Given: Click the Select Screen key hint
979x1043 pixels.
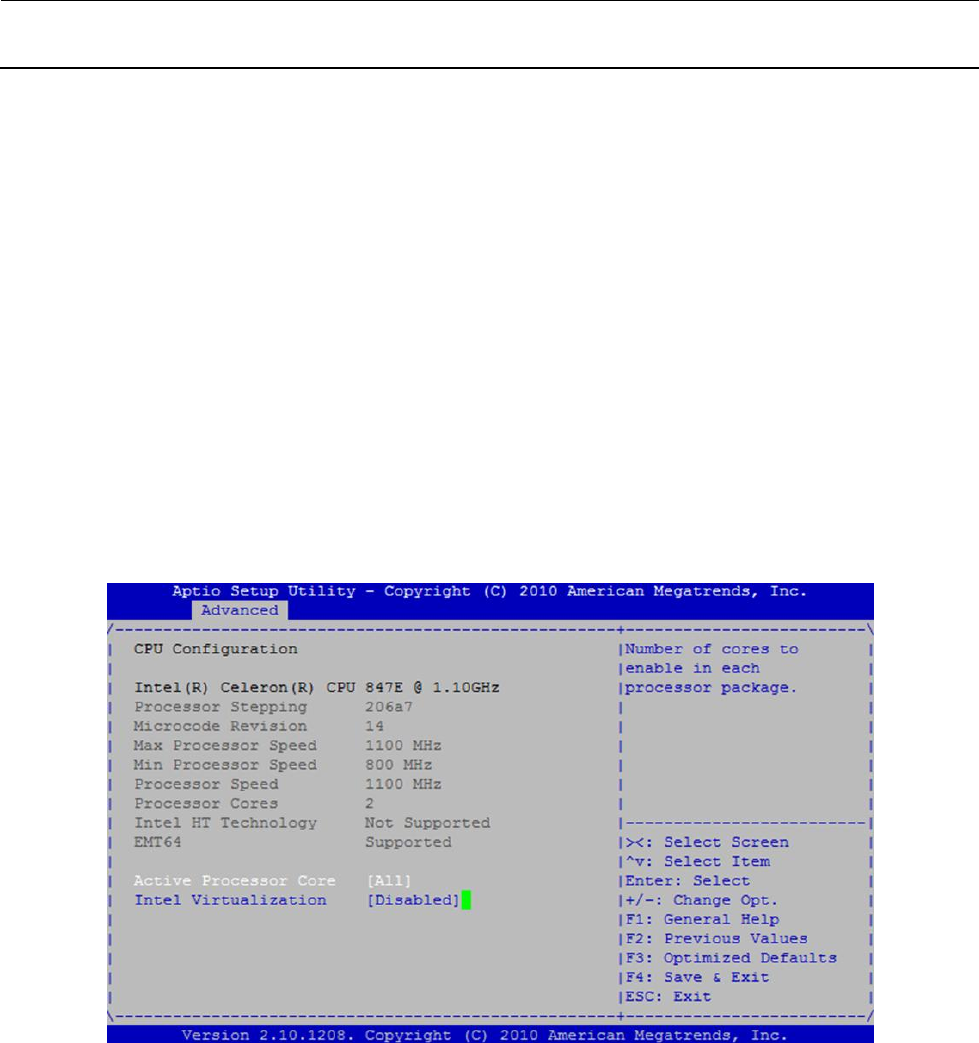Looking at the screenshot, I should click(x=707, y=842).
